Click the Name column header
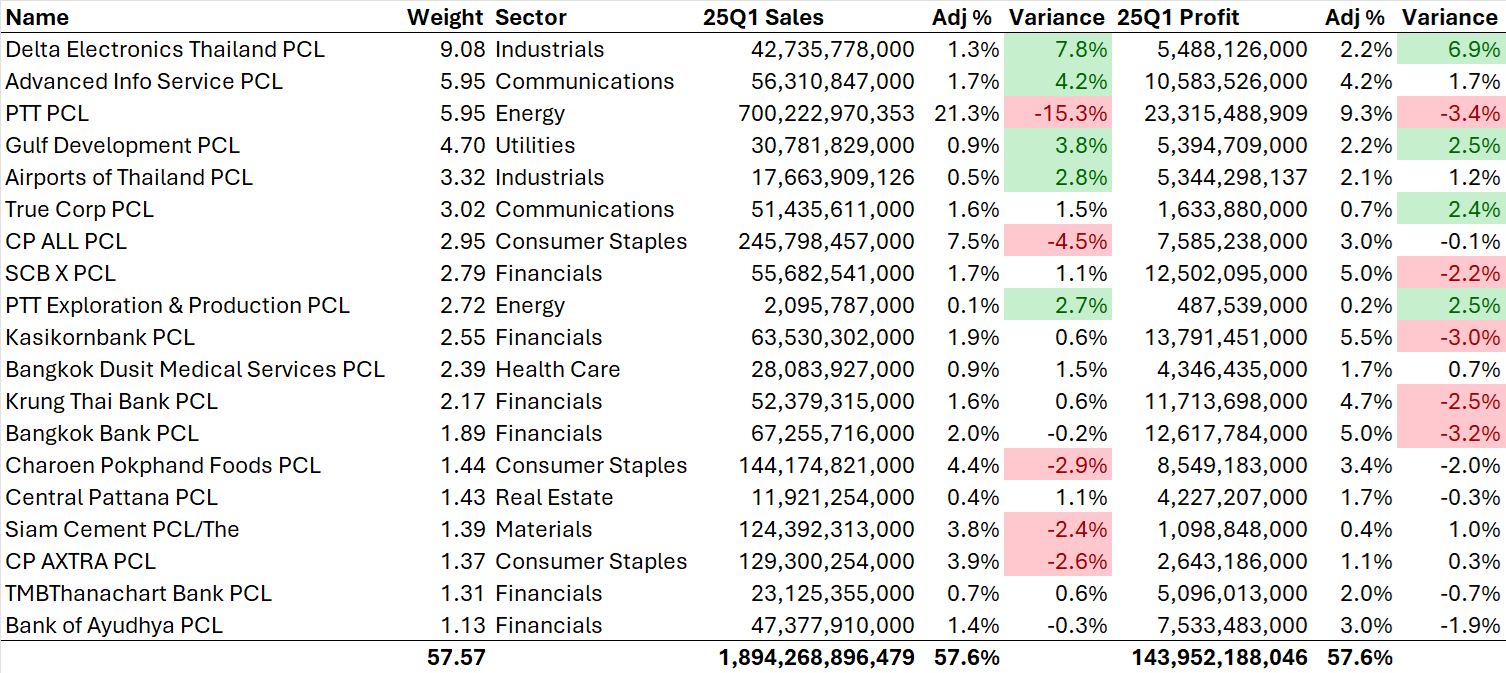This screenshot has width=1506, height=673. (38, 17)
